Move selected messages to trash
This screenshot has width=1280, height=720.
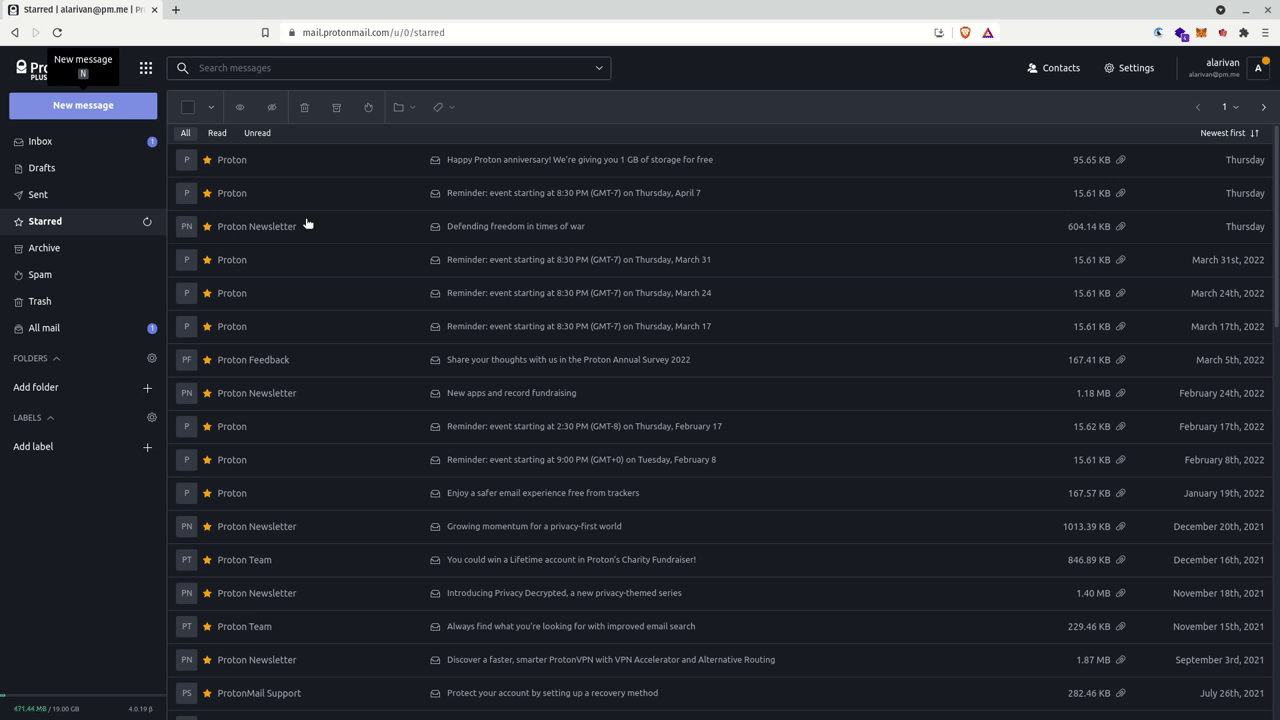pyautogui.click(x=305, y=107)
